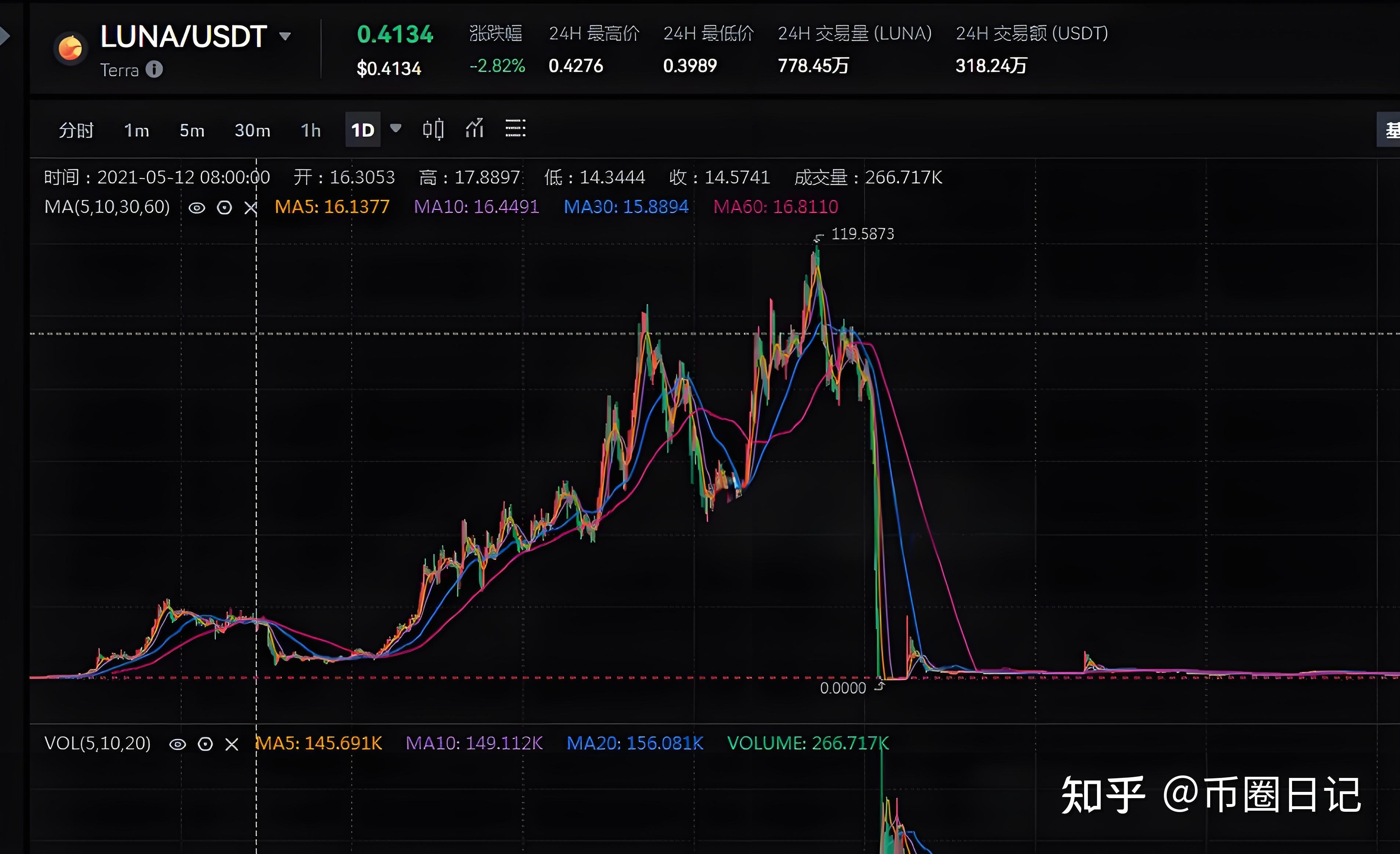1400x854 pixels.
Task: Click the 119.5873 price peak marker
Action: (x=862, y=234)
